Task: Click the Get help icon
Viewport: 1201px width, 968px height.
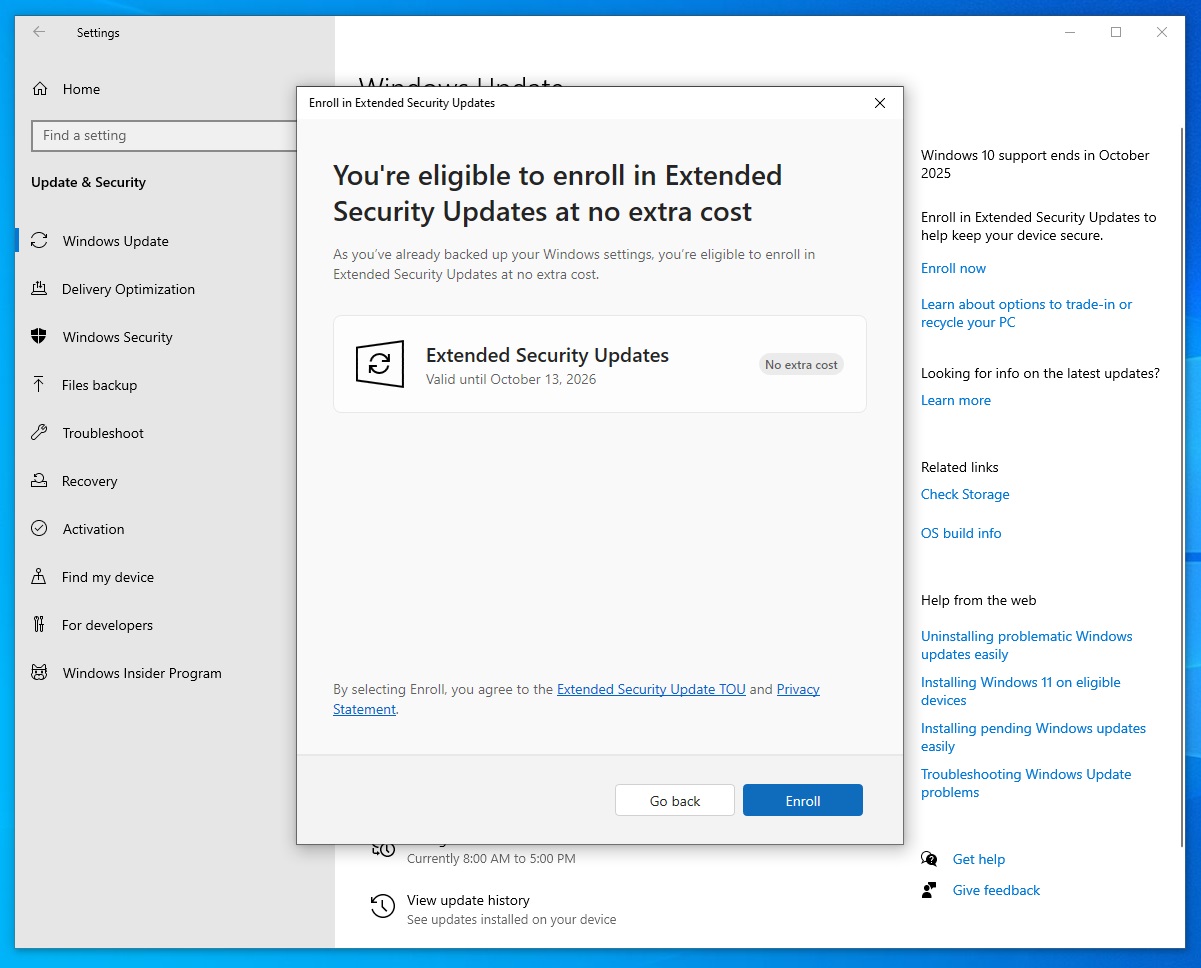Action: pyautogui.click(x=928, y=859)
